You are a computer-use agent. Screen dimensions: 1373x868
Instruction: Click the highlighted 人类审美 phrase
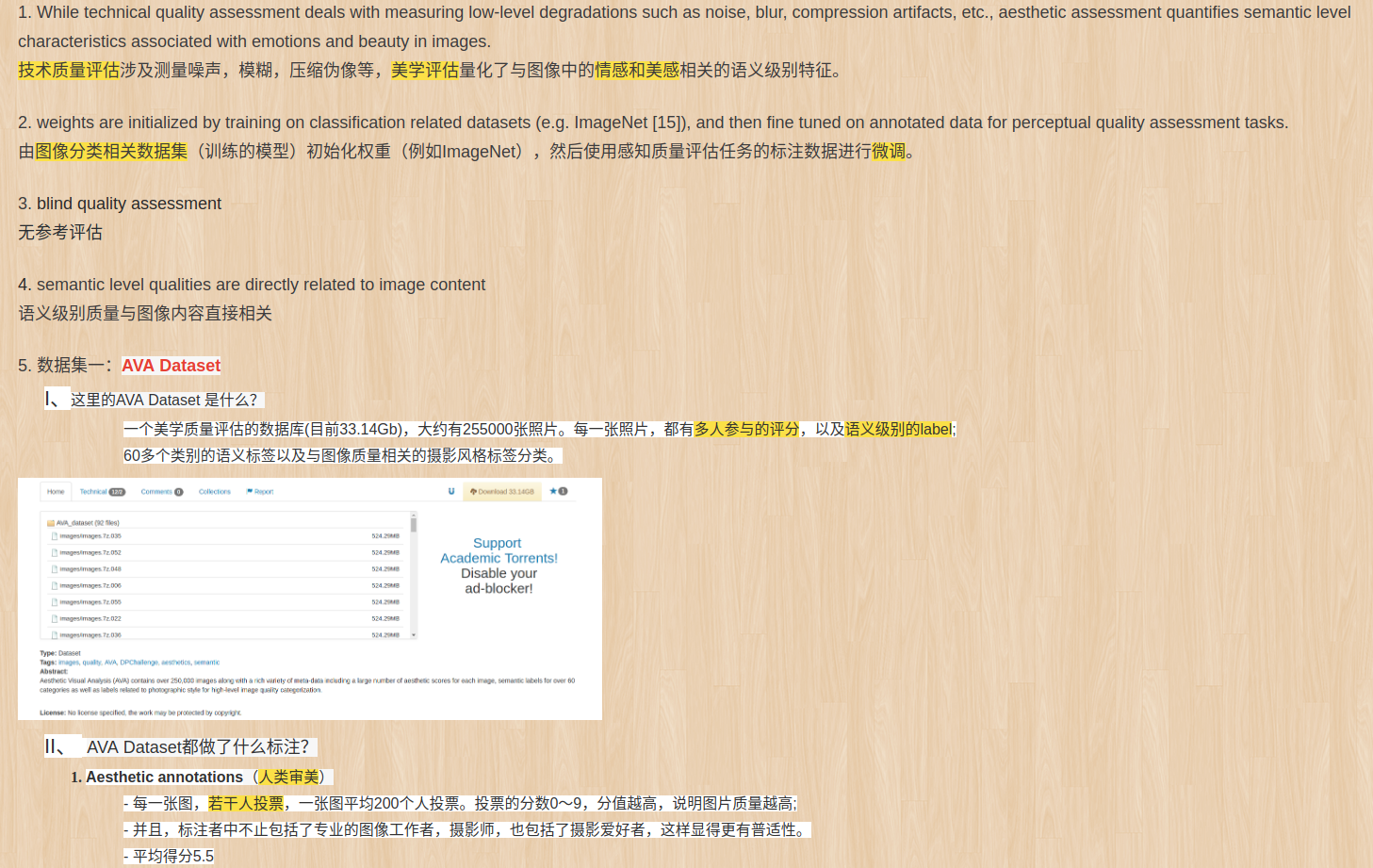288,778
